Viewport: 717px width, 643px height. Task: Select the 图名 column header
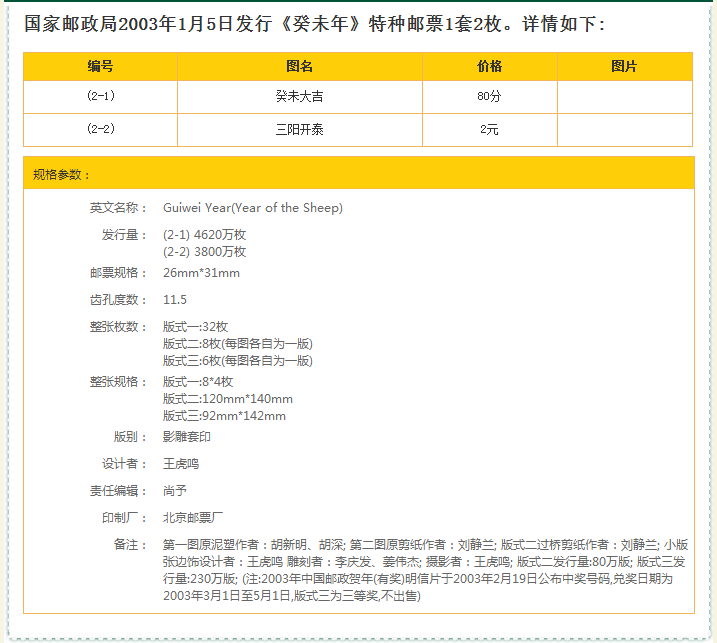[x=300, y=67]
